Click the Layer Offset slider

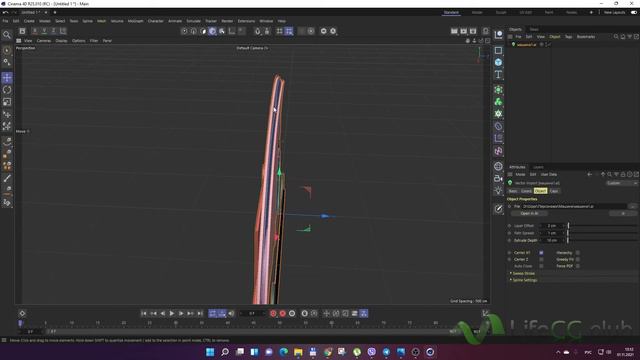click(603, 226)
